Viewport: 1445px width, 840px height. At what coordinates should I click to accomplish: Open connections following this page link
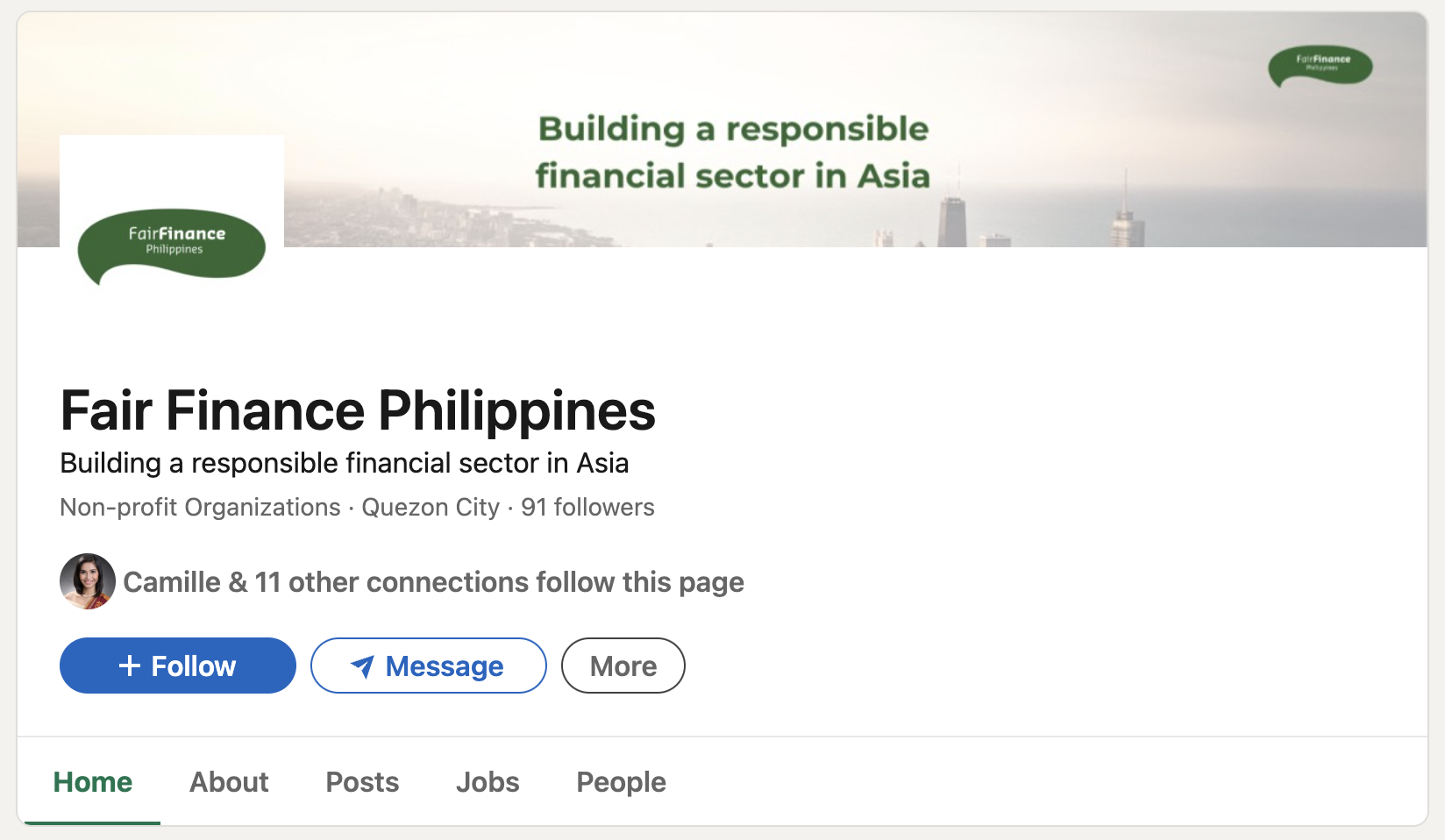(x=433, y=582)
